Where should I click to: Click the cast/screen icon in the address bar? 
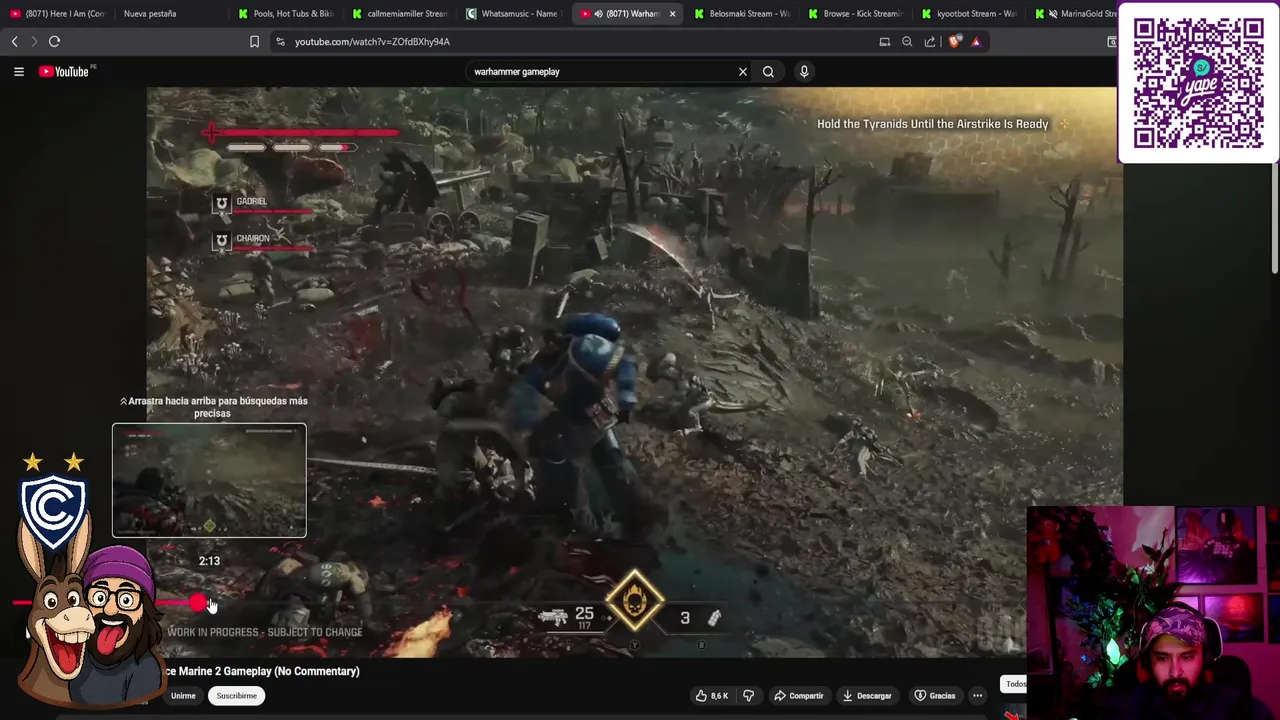tap(884, 42)
